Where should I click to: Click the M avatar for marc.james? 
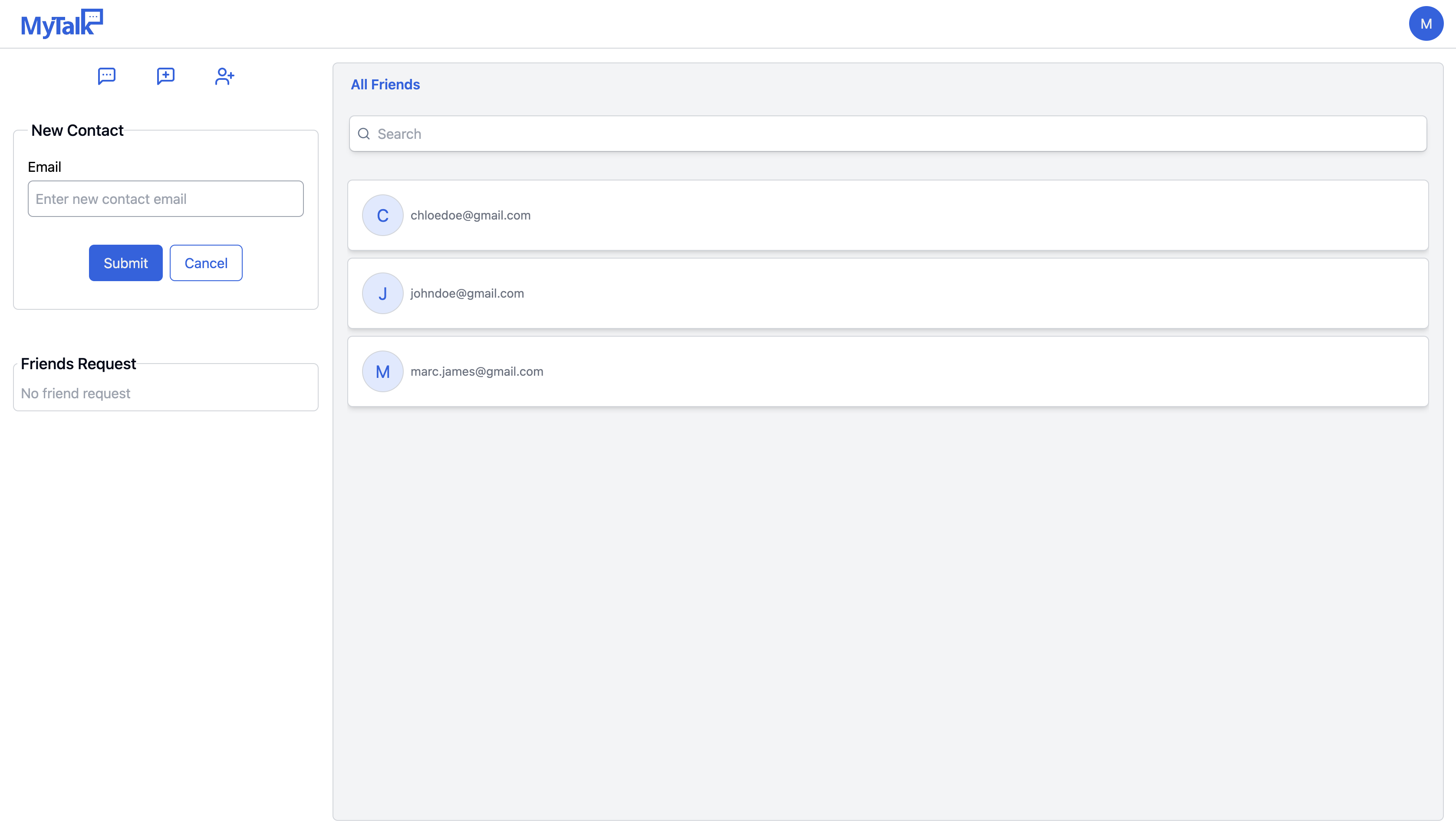[382, 371]
